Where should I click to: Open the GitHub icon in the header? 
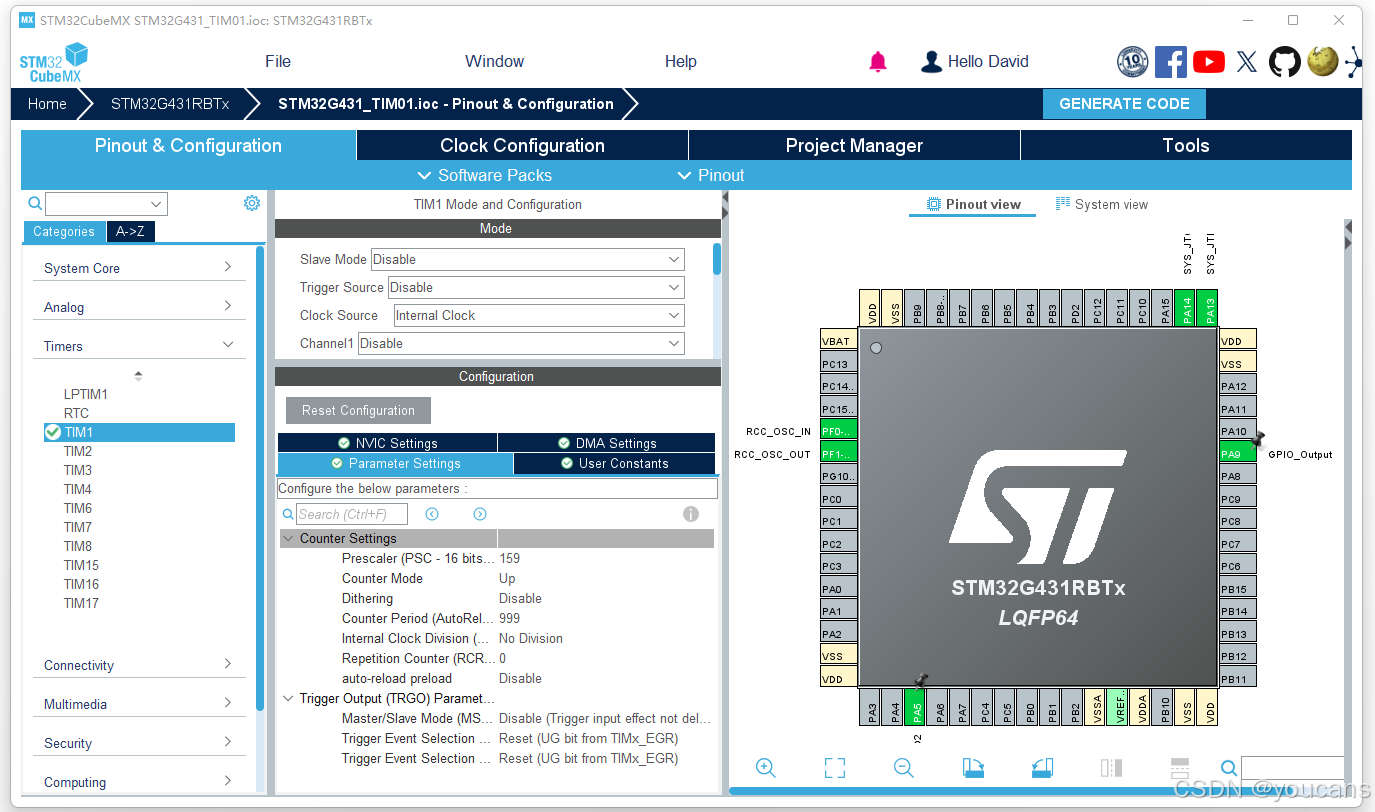pos(1285,62)
